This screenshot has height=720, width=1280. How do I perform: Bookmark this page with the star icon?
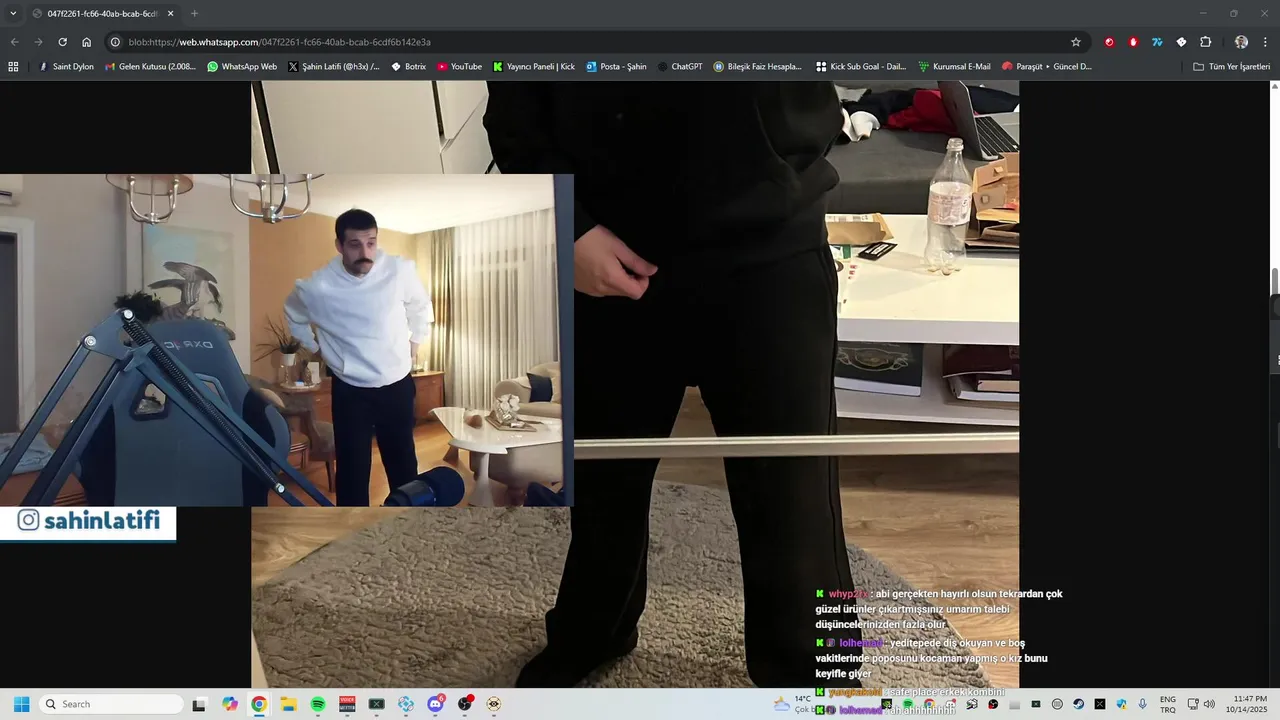[1076, 42]
